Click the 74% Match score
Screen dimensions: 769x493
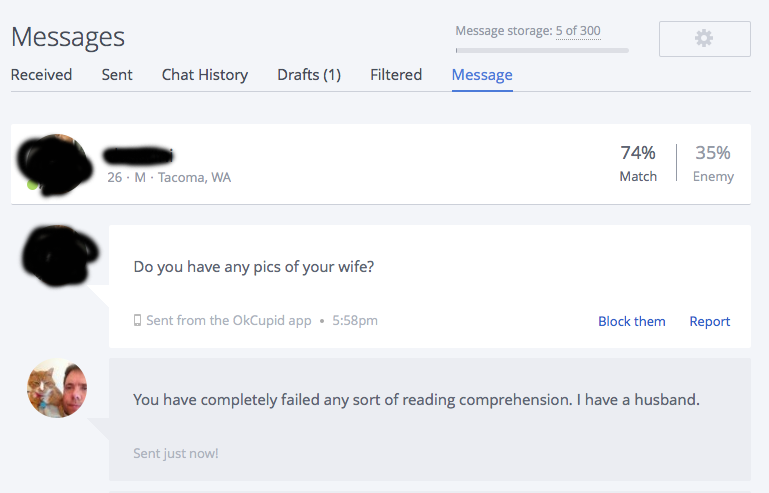(638, 163)
